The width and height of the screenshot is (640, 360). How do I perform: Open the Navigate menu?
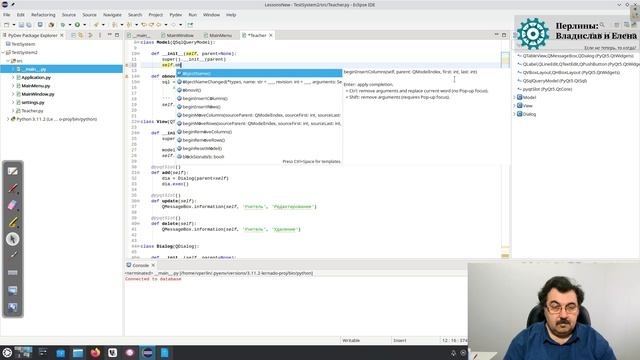[112, 15]
